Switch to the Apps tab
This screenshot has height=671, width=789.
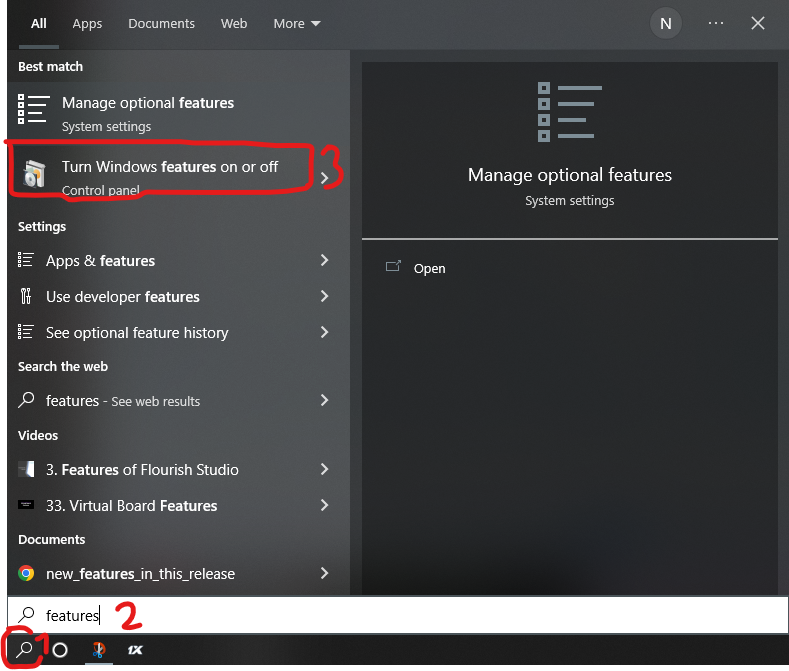pyautogui.click(x=87, y=24)
